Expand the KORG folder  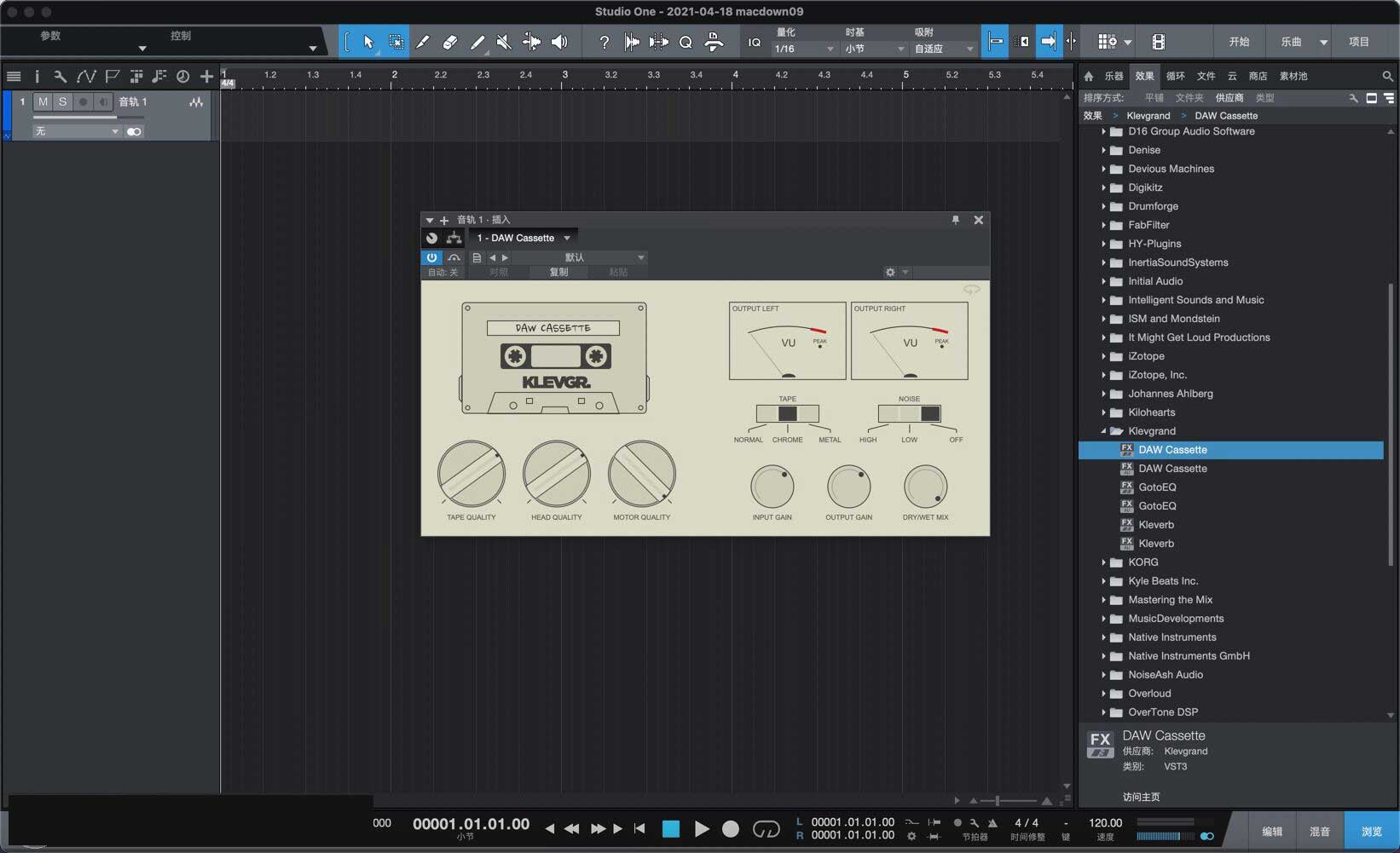[1103, 562]
